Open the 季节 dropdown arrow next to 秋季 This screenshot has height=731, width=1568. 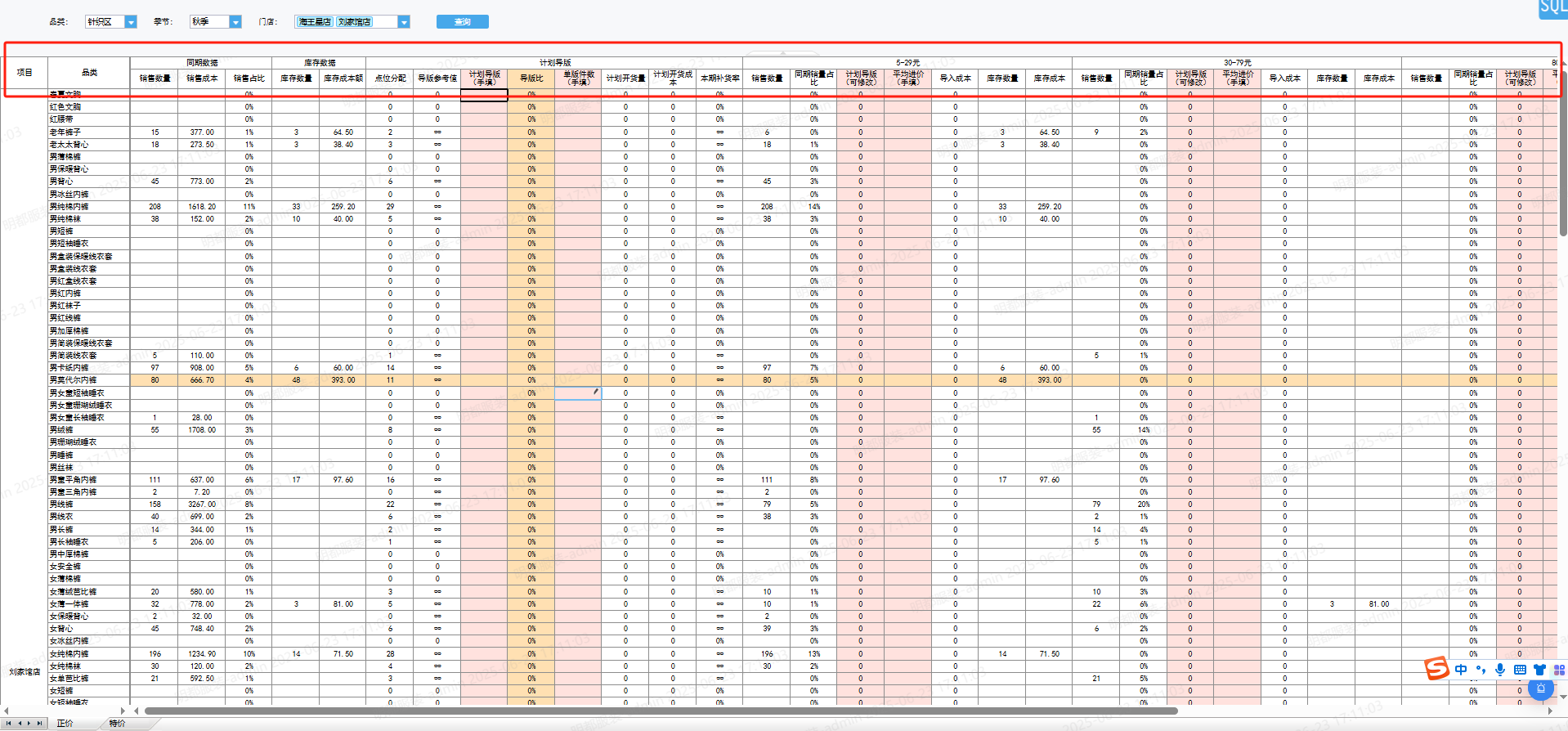[x=235, y=22]
